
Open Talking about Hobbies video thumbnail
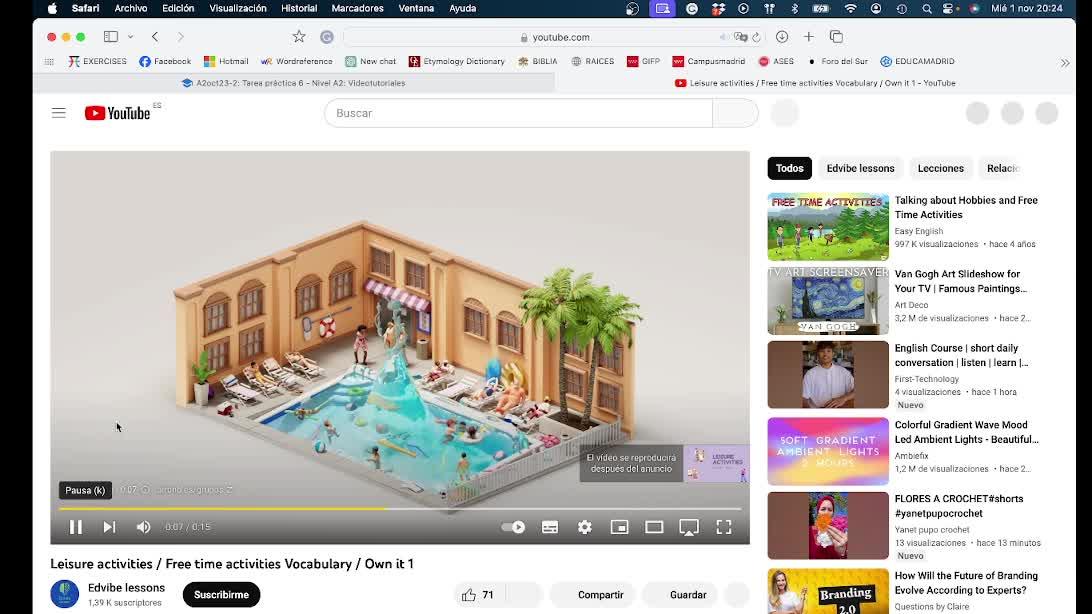click(x=828, y=227)
